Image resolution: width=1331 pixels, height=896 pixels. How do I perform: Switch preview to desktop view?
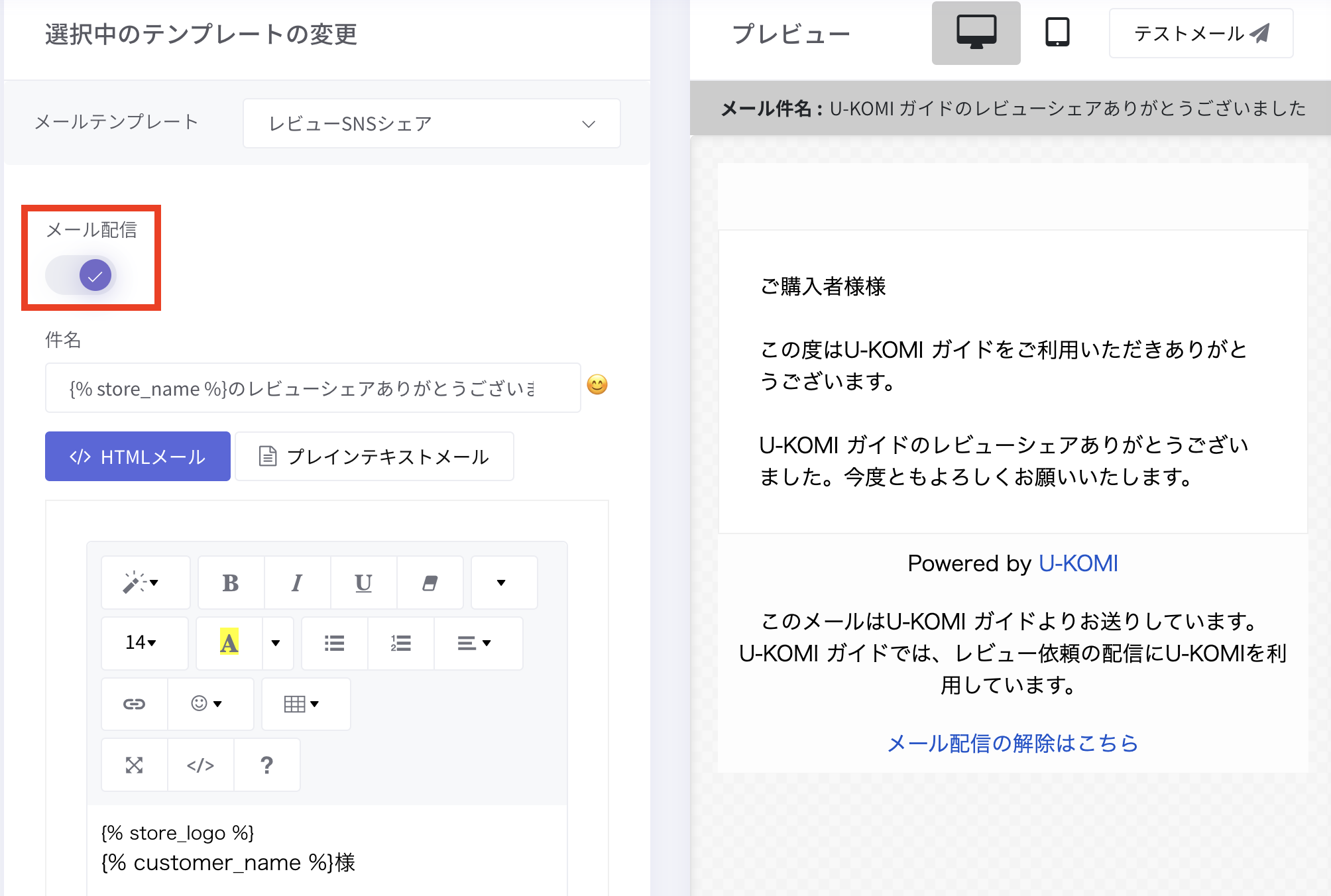[976, 32]
